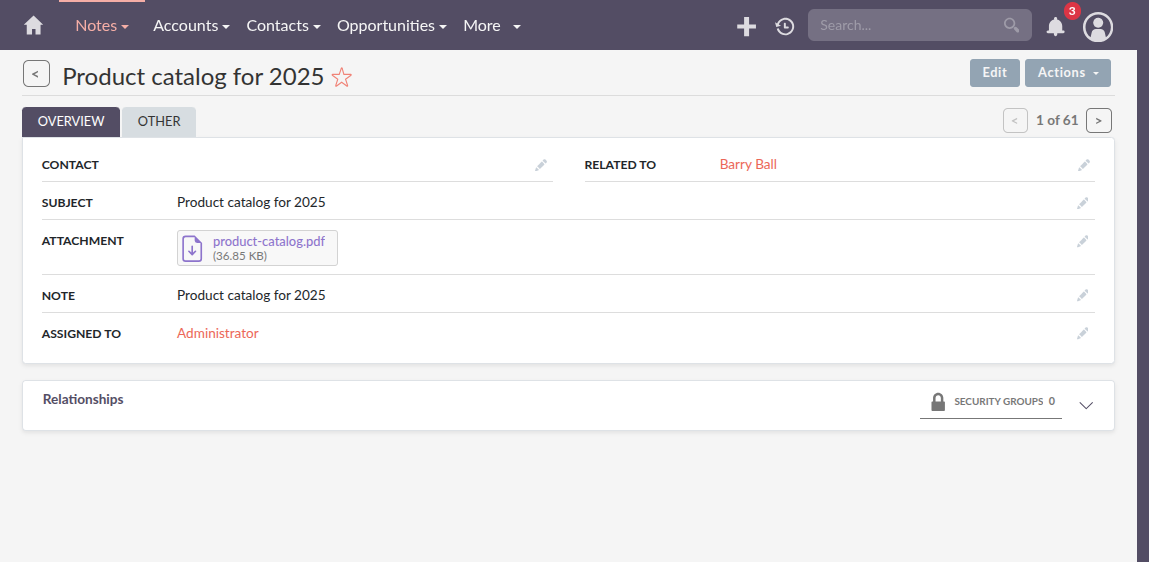Open the user profile avatar menu
The width and height of the screenshot is (1149, 562).
pyautogui.click(x=1098, y=27)
